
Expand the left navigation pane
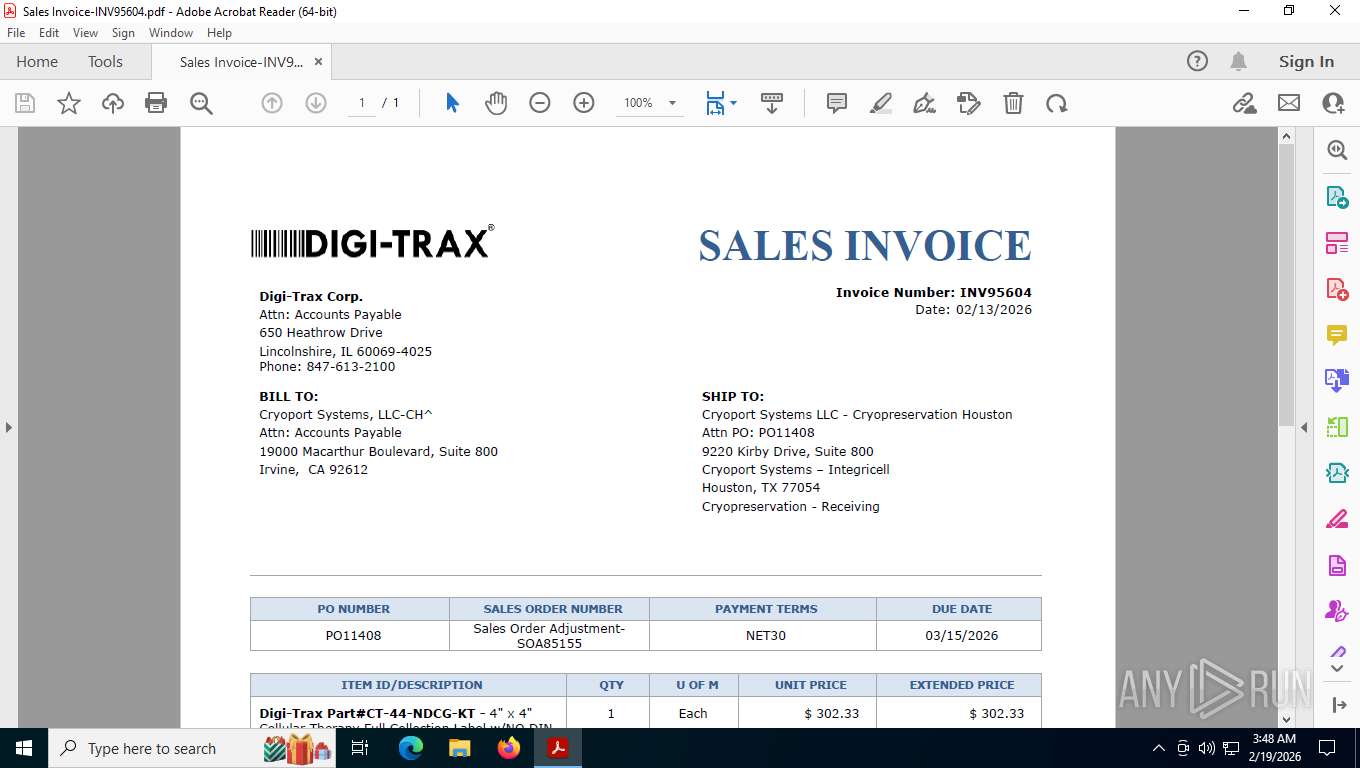click(x=8, y=427)
